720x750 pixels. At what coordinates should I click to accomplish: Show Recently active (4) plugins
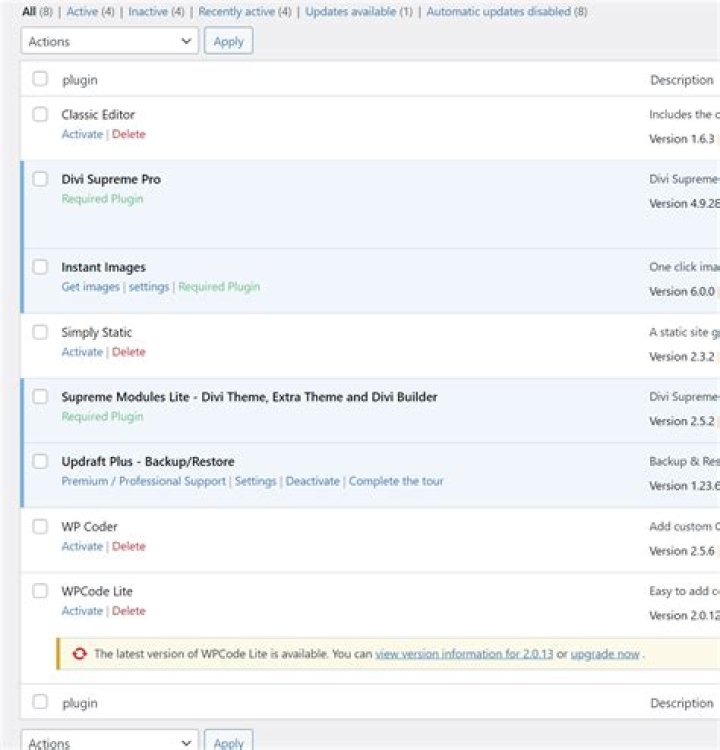click(244, 11)
